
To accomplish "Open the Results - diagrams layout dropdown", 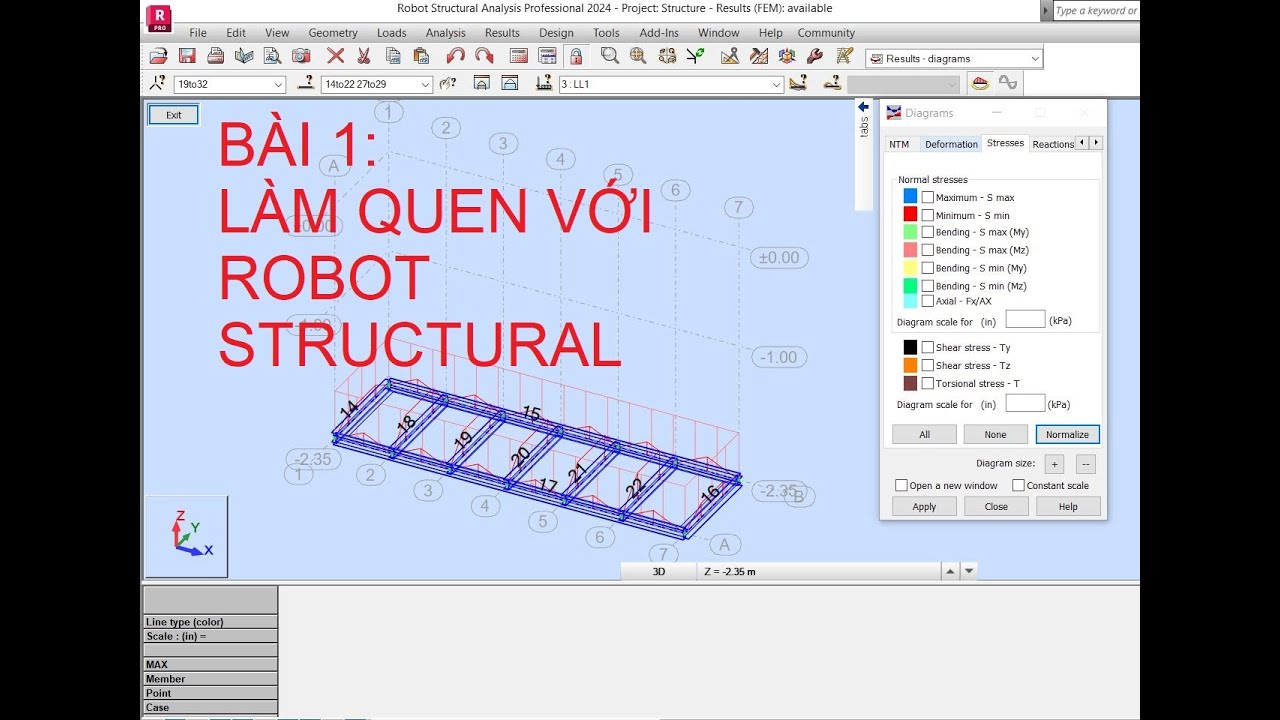I will [x=1035, y=59].
